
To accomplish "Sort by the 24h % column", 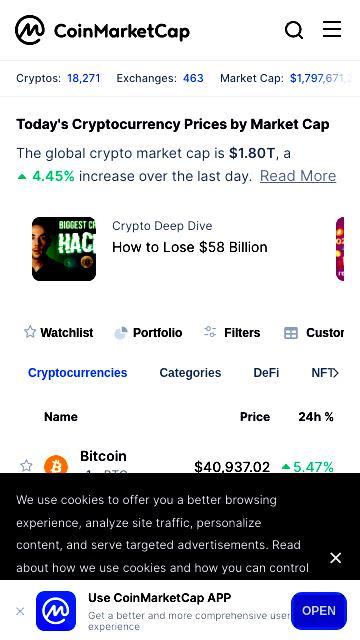I will coord(316,417).
